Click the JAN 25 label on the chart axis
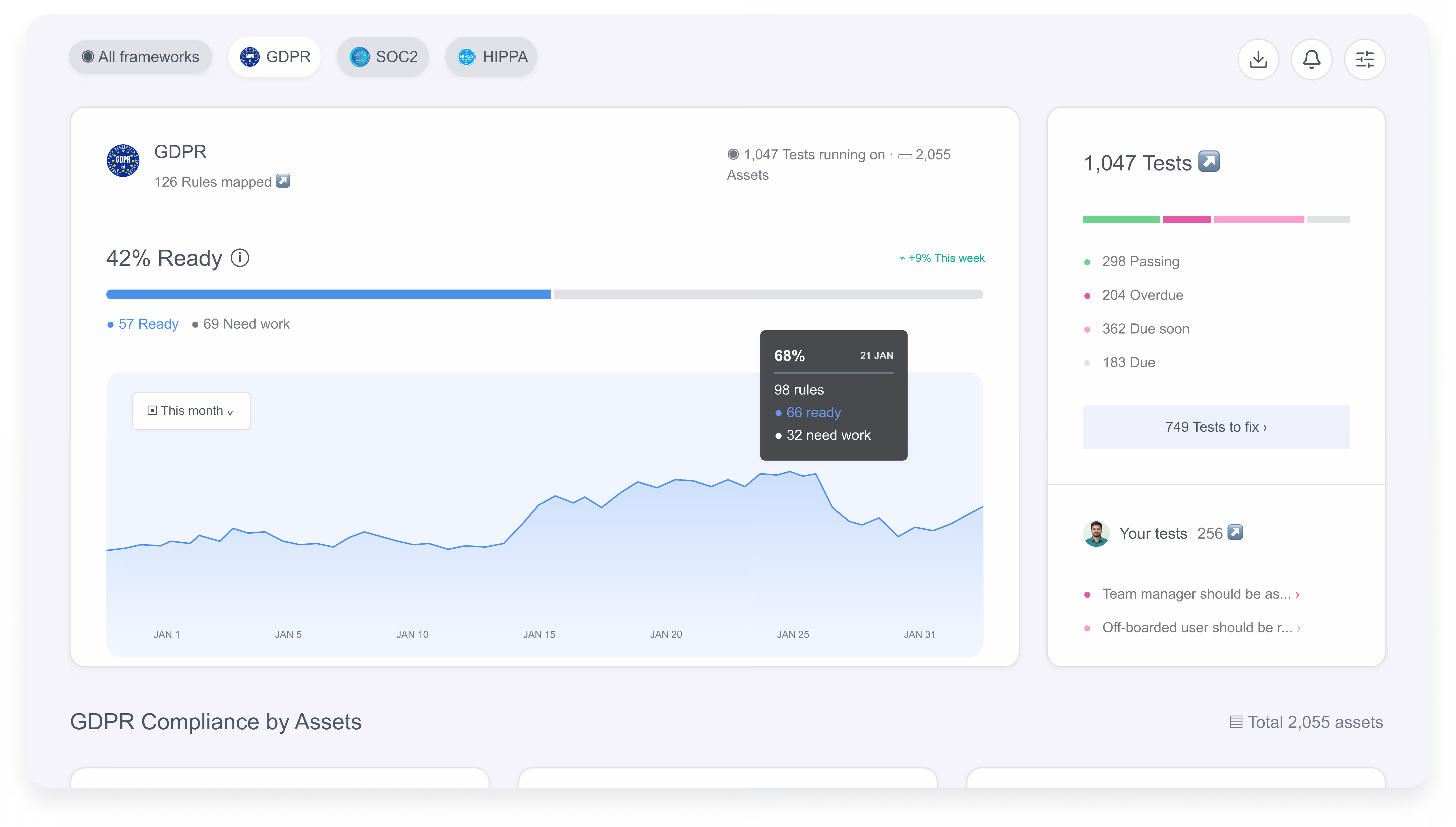This screenshot has width=1456, height=827. pos(793,634)
